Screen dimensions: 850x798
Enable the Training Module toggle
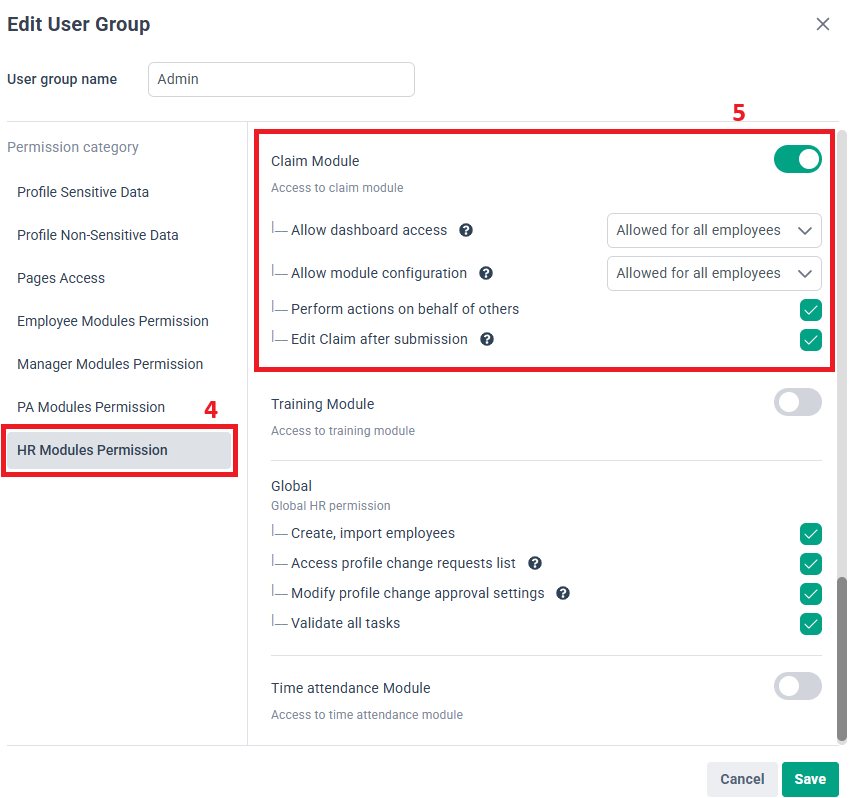tap(797, 402)
